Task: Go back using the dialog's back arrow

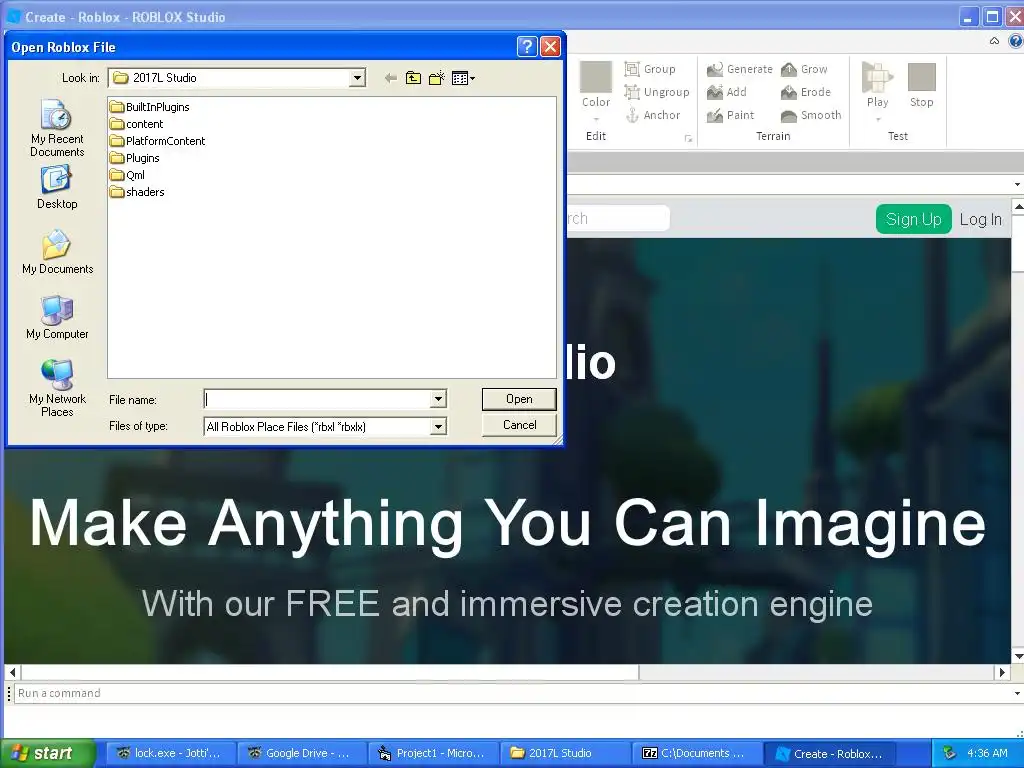Action: (391, 78)
